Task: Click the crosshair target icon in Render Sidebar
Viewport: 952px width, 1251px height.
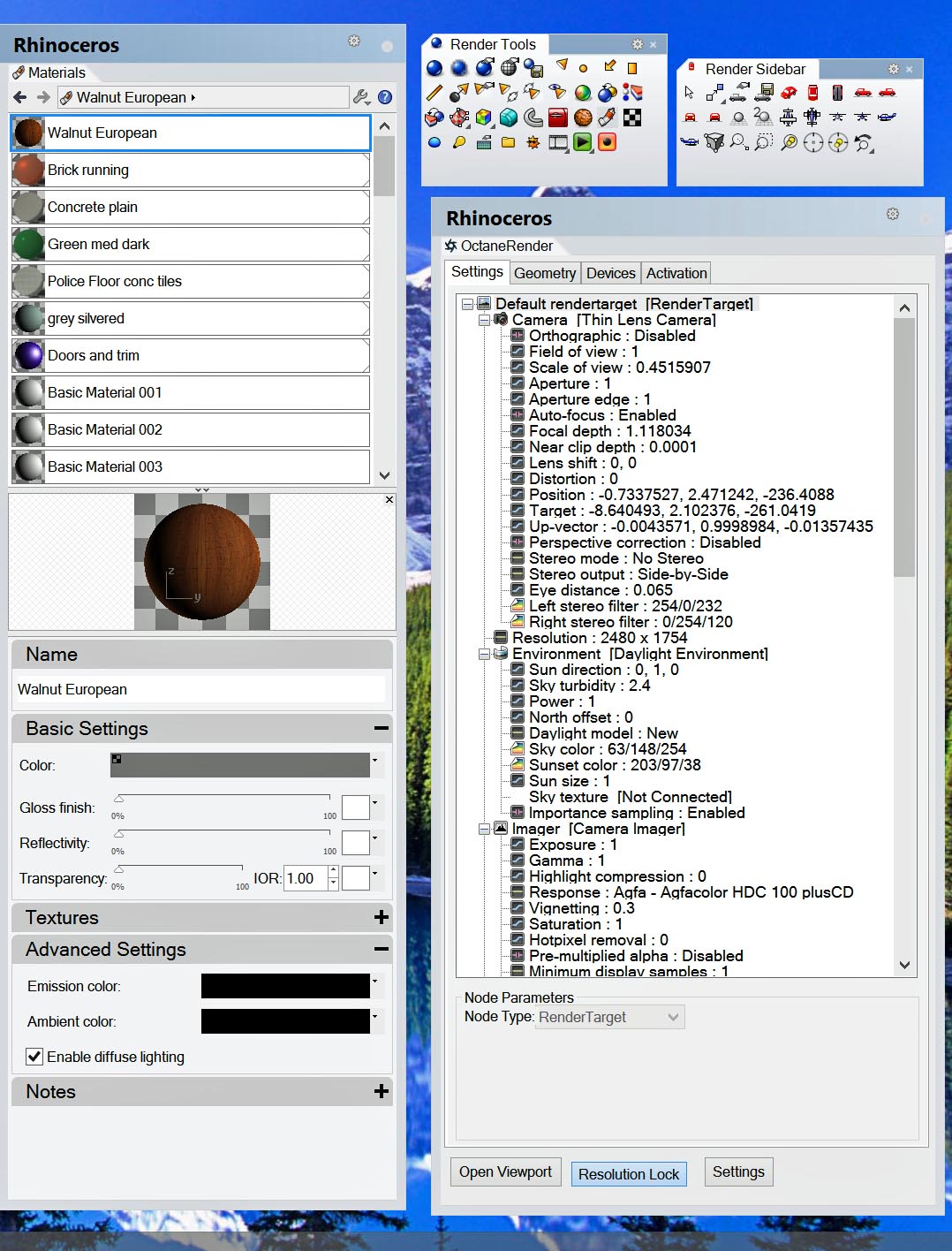Action: [x=813, y=142]
